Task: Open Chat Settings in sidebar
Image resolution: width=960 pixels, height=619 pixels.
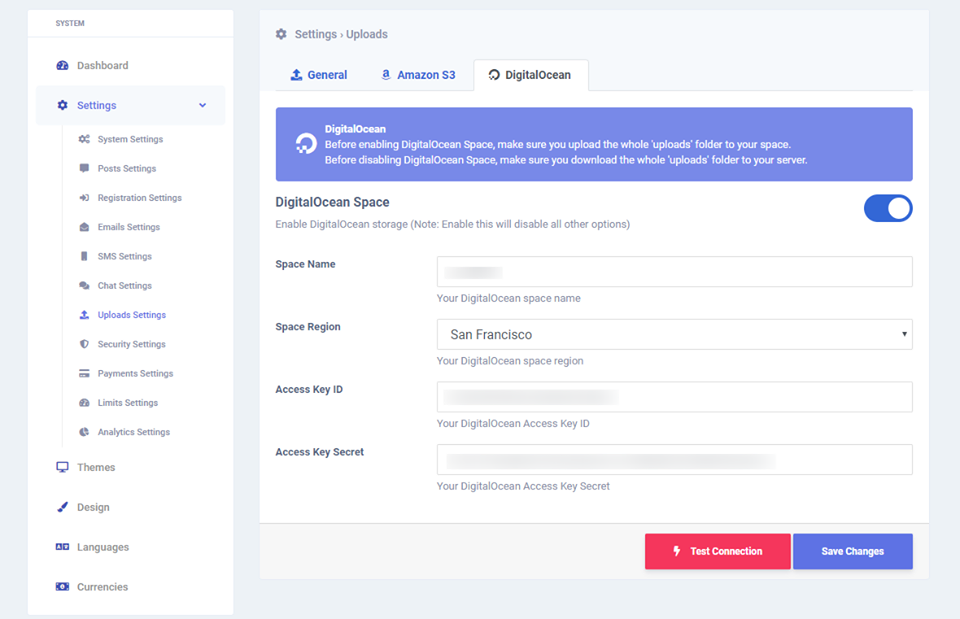Action: click(125, 286)
